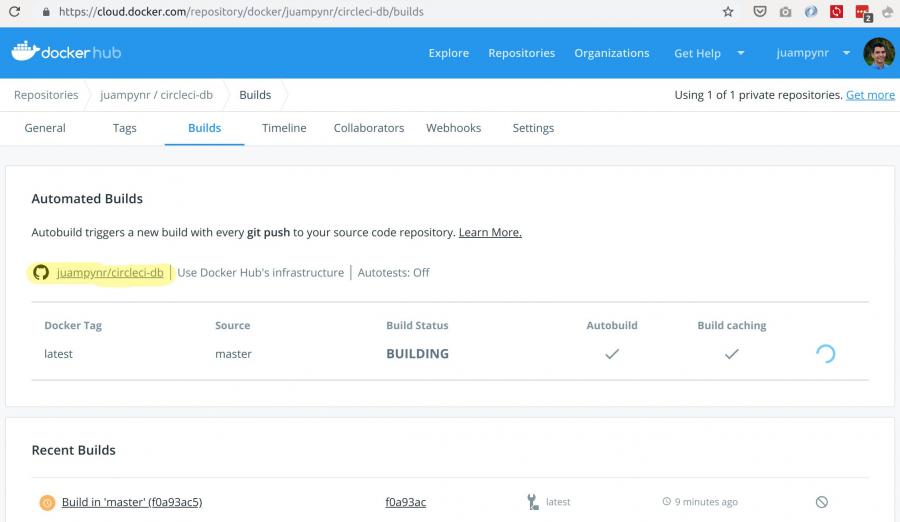This screenshot has width=900, height=522.
Task: Open the f0a93ac commit link
Action: 406,502
